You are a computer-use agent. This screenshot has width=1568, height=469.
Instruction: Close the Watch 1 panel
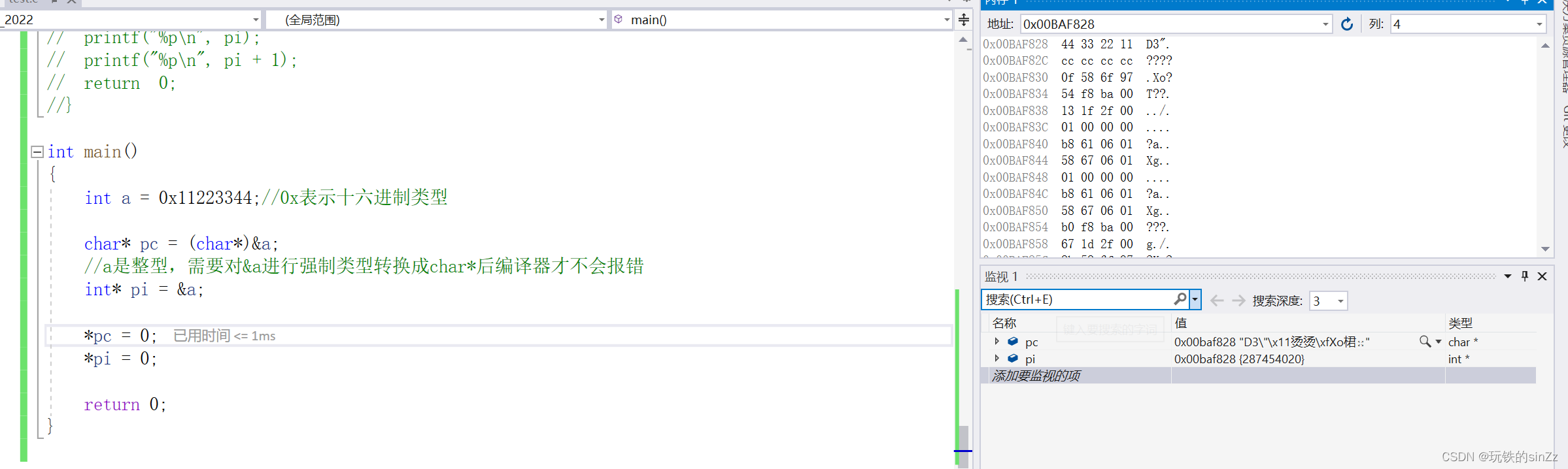pyautogui.click(x=1542, y=276)
